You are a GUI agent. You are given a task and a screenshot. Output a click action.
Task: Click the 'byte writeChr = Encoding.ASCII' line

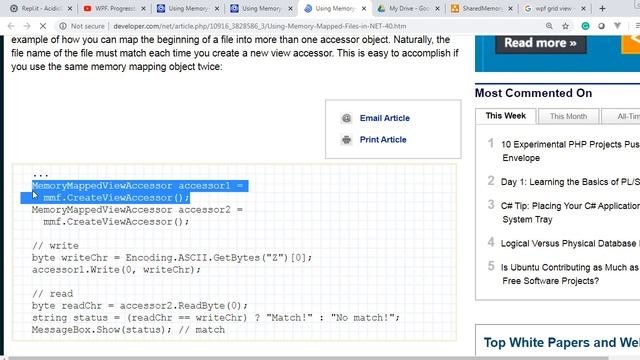(172, 258)
